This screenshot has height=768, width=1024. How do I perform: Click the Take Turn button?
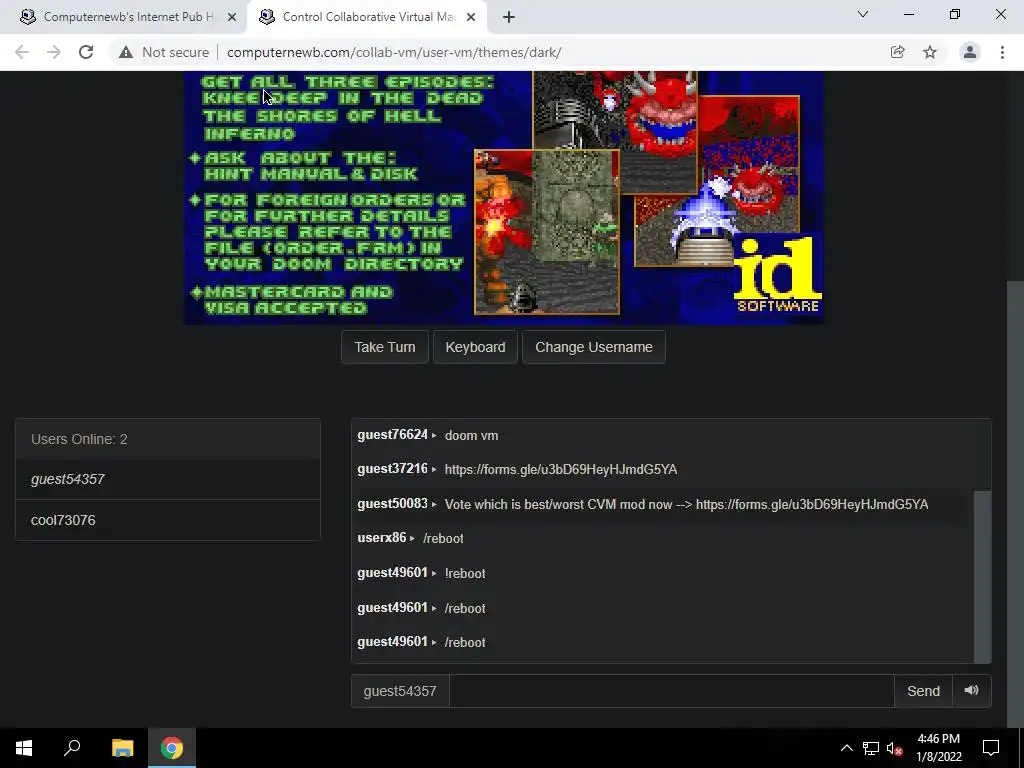click(x=385, y=347)
